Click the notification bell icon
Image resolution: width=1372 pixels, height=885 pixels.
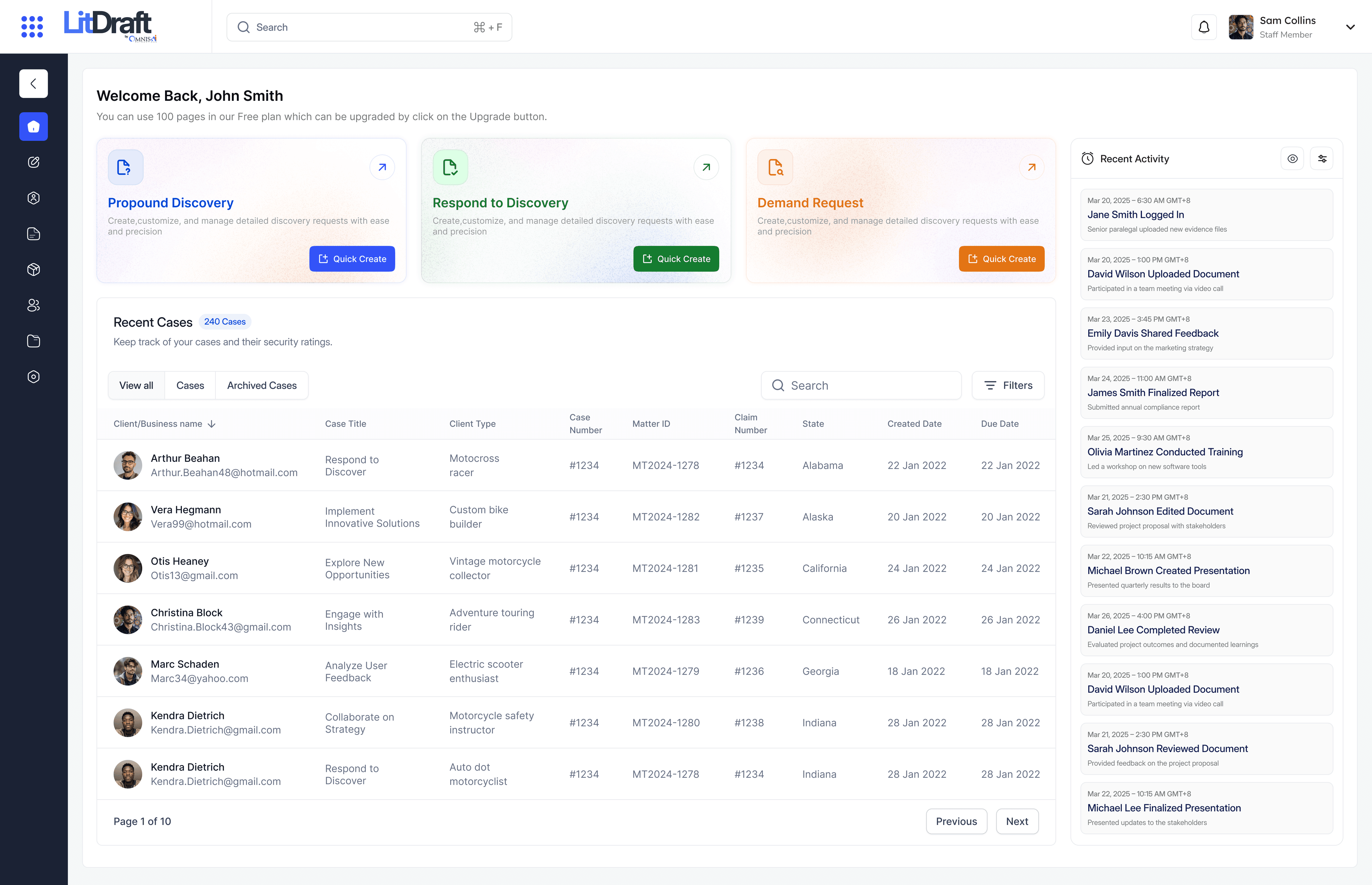point(1204,27)
